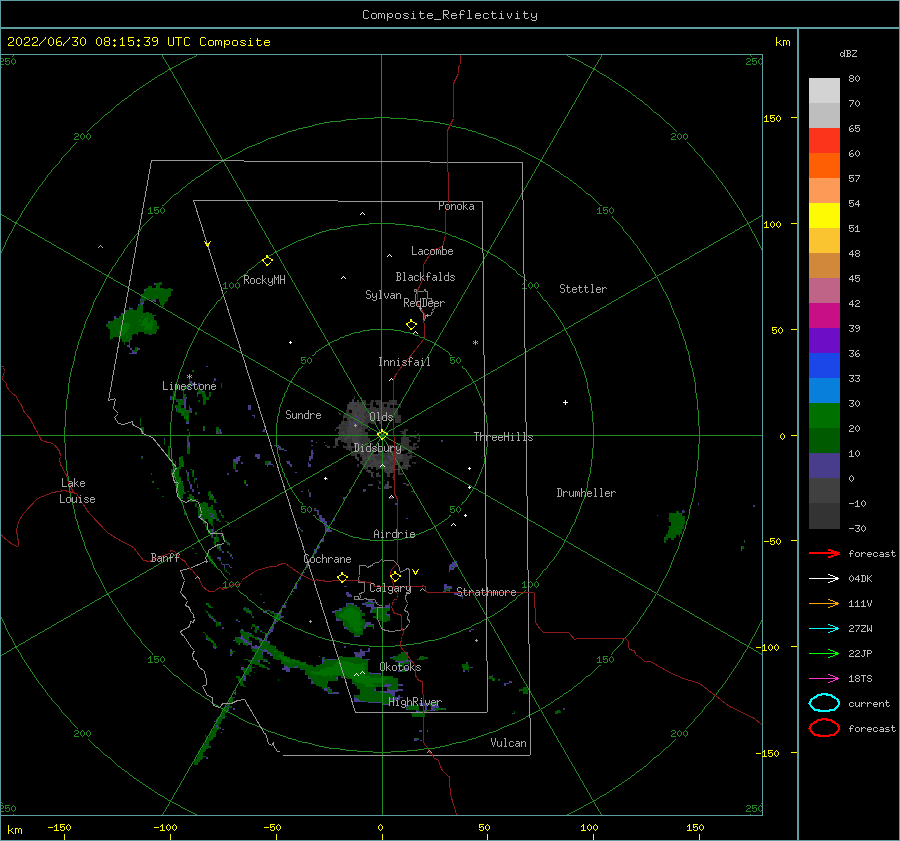Viewport: 900px width, 841px height.
Task: Click the yellow diamond marker near Cochrane
Action: [343, 577]
